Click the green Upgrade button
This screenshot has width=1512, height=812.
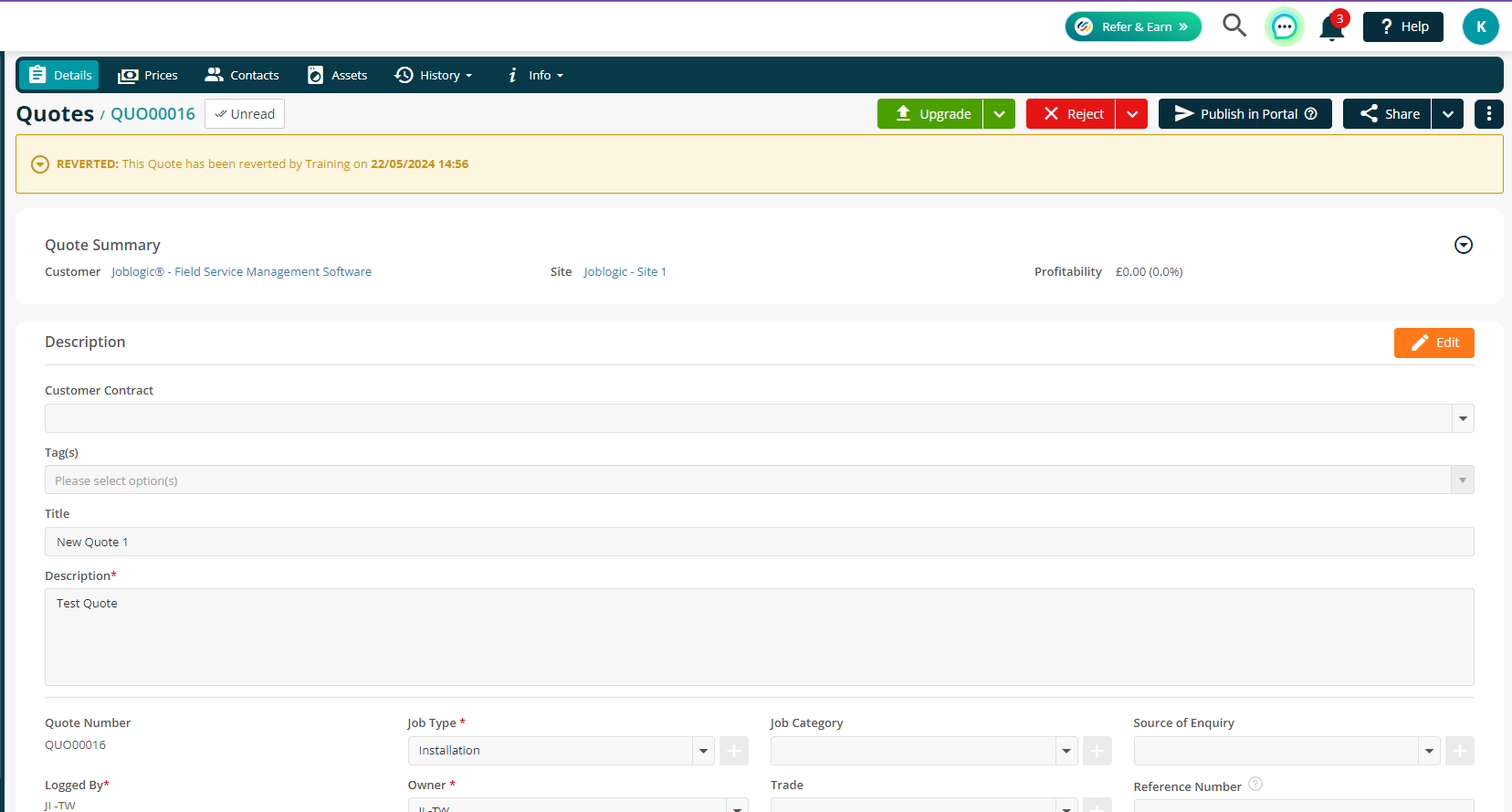click(x=929, y=113)
